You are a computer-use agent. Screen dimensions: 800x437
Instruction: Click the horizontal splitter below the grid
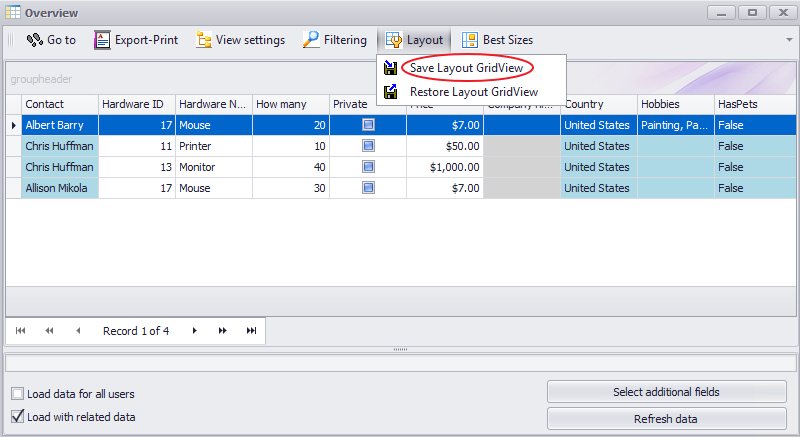point(400,349)
